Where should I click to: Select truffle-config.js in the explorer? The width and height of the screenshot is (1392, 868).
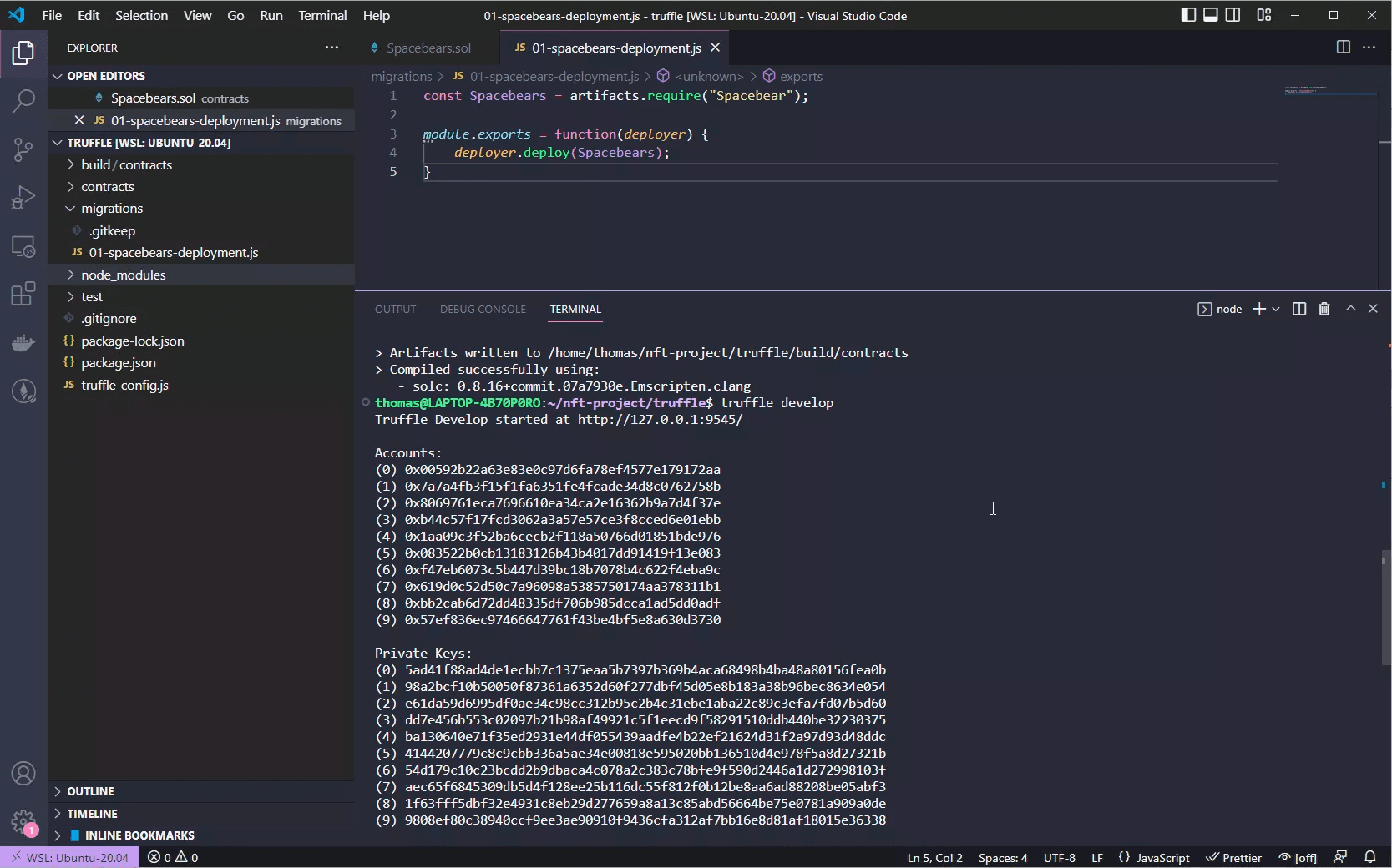pyautogui.click(x=200, y=385)
